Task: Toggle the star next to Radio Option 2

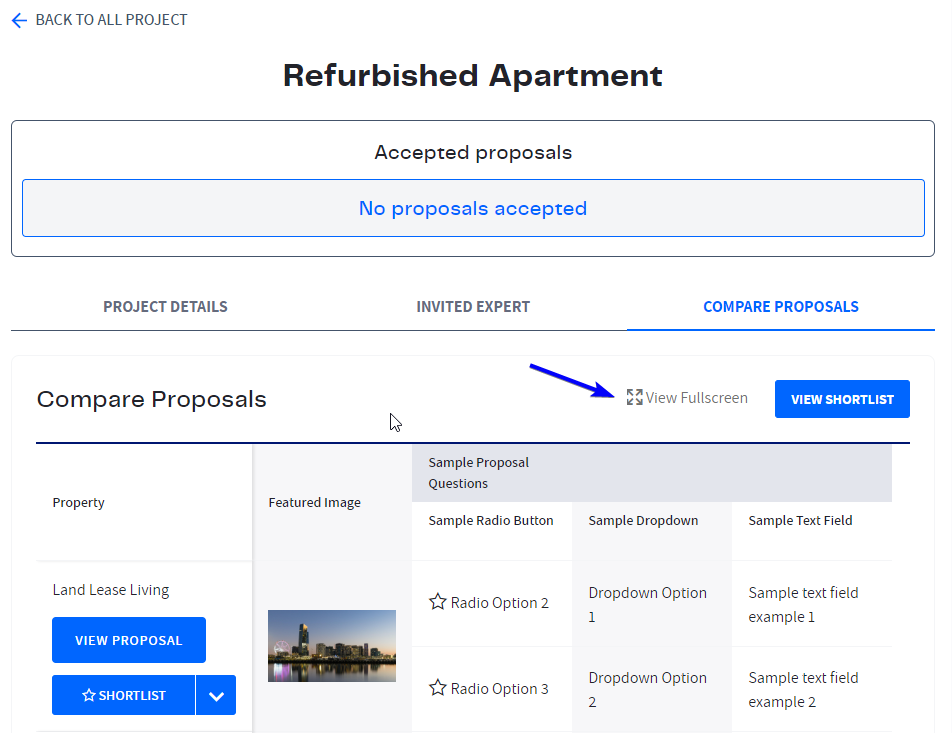Action: pos(438,602)
